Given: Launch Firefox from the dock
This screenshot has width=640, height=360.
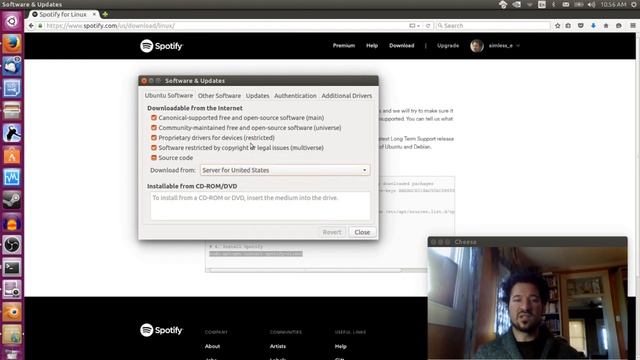Looking at the screenshot, I should coord(11,43).
